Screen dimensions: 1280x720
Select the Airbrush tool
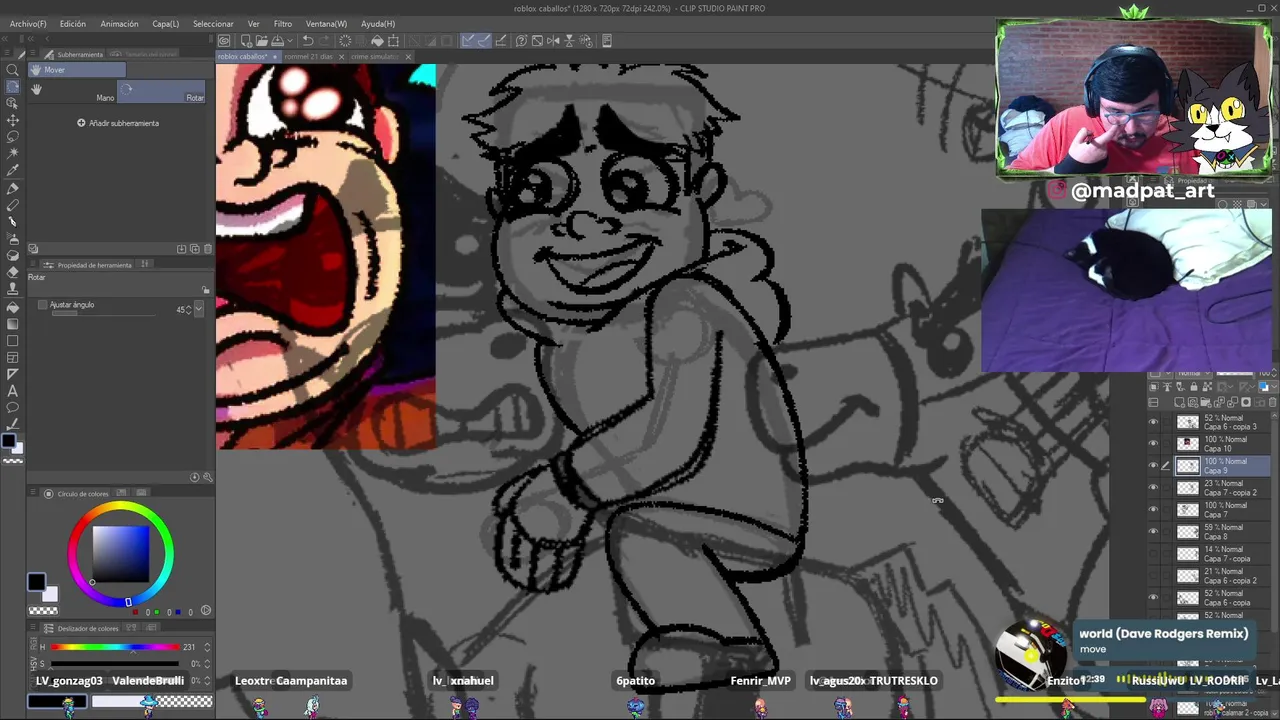click(13, 239)
